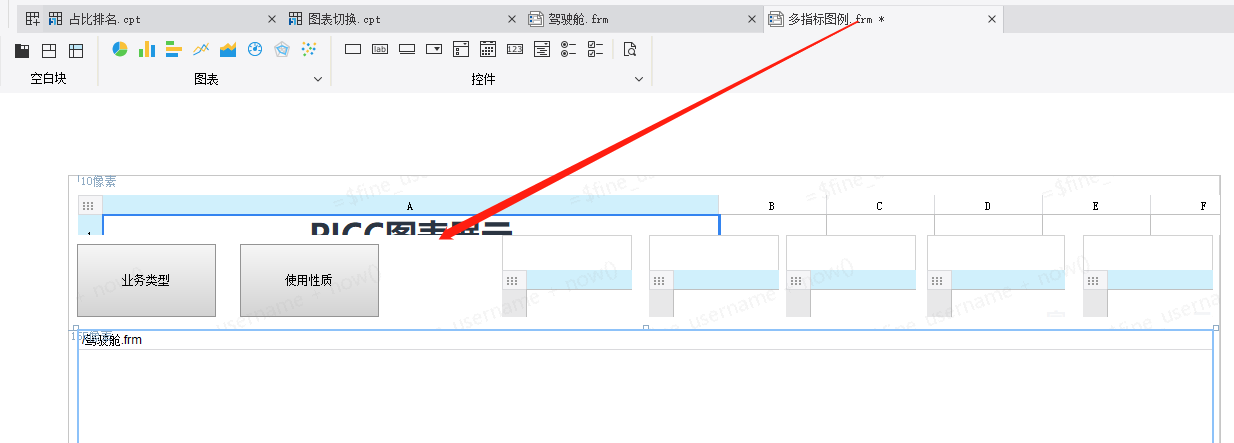
Task: Select the two-row layout block icon
Action: click(x=49, y=50)
